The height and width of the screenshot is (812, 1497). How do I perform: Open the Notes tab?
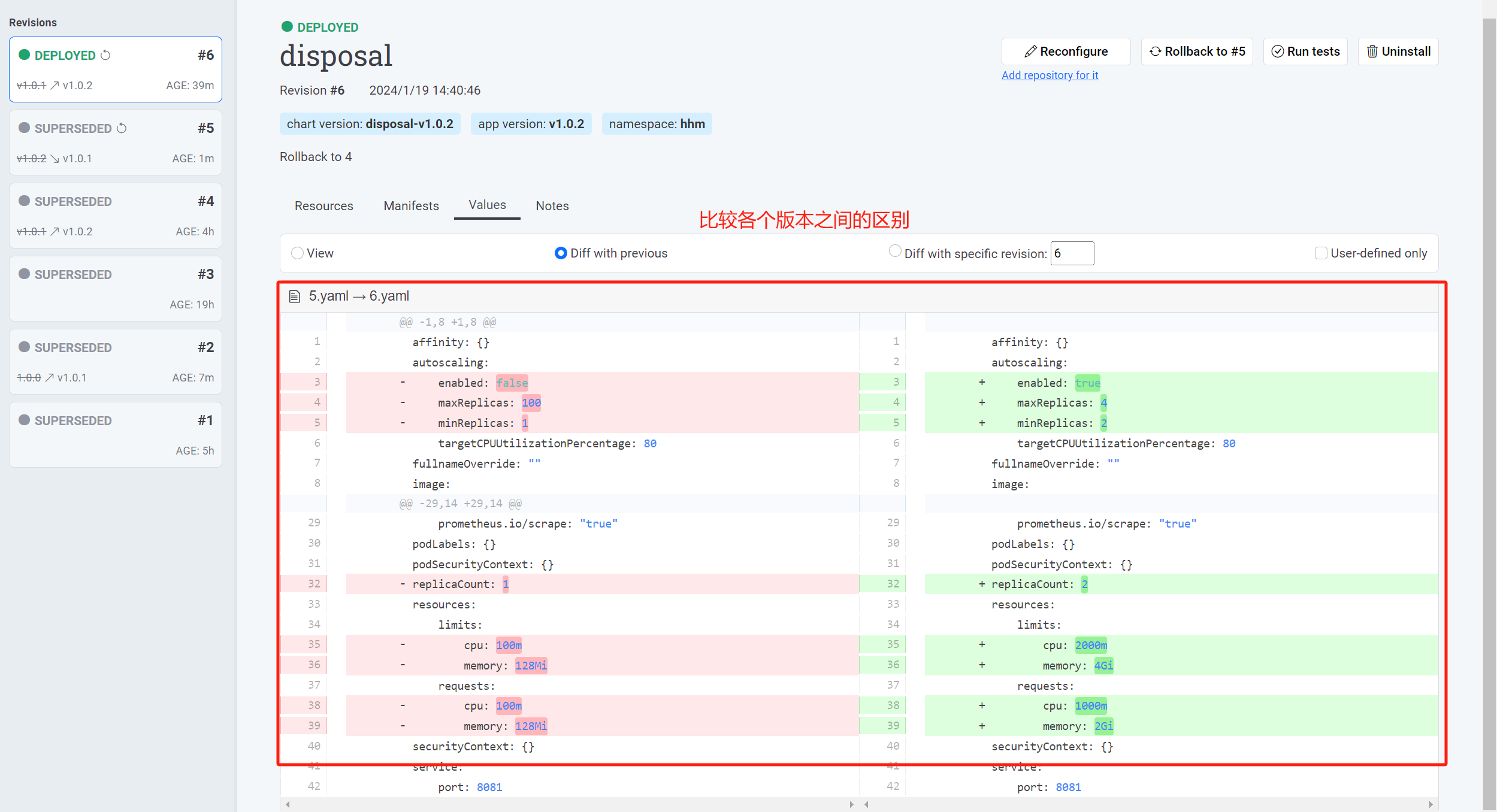point(552,206)
